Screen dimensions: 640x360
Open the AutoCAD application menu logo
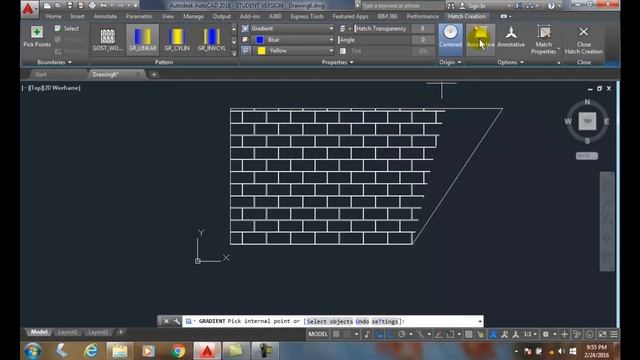point(28,8)
